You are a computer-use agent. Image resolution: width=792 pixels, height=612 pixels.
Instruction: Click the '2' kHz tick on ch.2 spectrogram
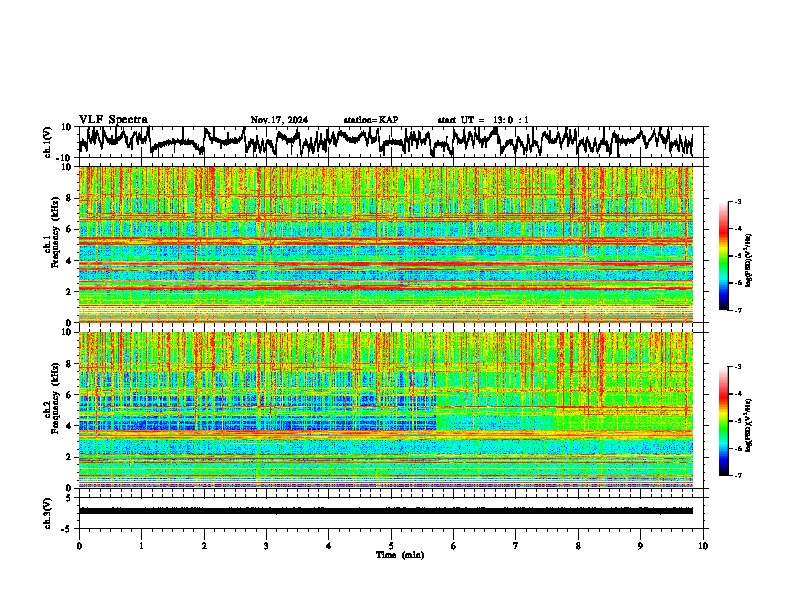(69, 457)
